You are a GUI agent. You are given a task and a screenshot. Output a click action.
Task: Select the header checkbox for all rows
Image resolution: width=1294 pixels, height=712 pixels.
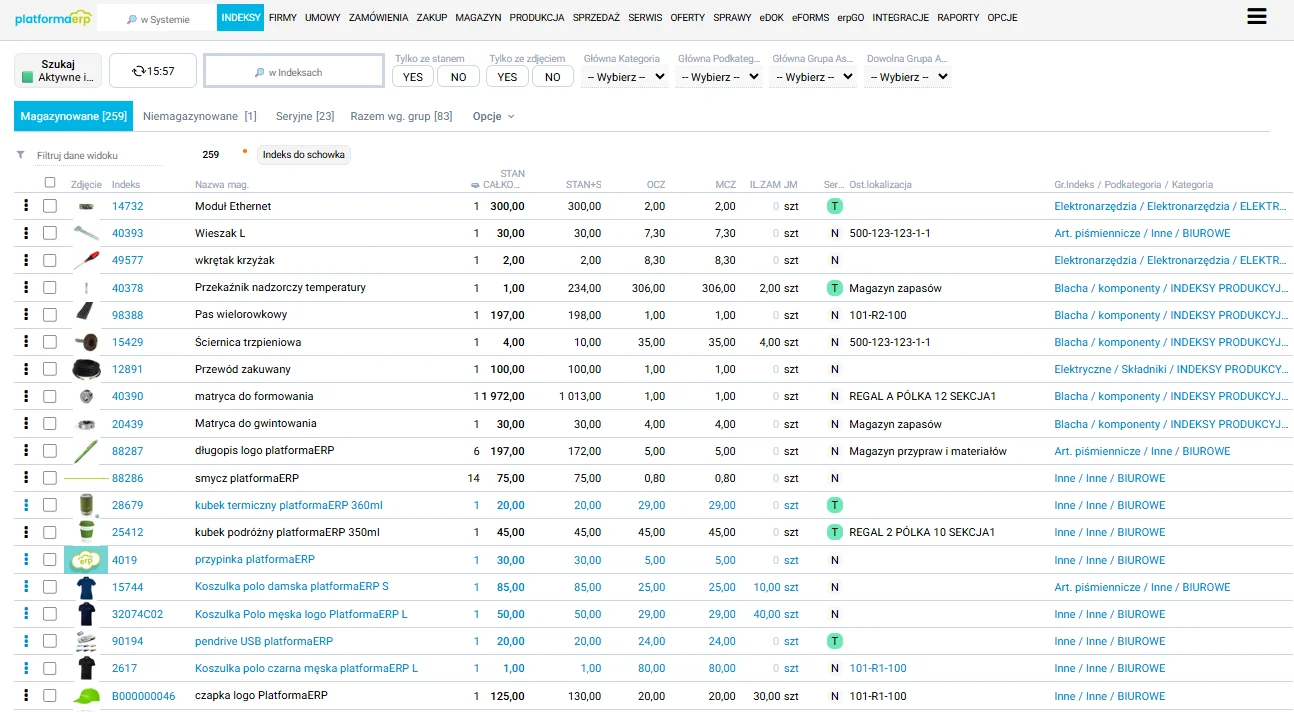click(x=50, y=183)
